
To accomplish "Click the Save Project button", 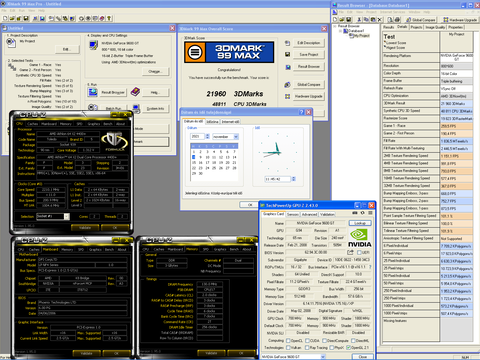I will pyautogui.click(x=309, y=54).
